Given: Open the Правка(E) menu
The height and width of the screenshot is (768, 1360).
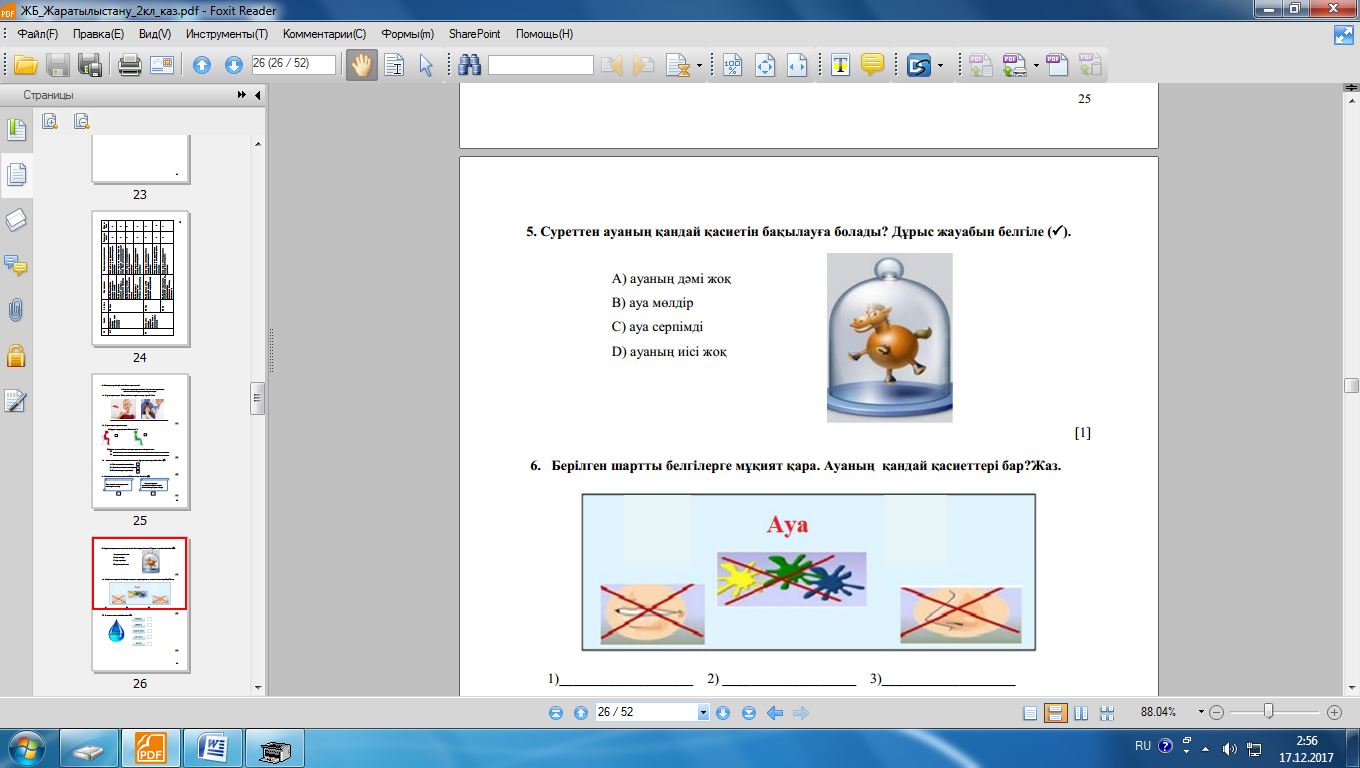Looking at the screenshot, I should (x=98, y=34).
